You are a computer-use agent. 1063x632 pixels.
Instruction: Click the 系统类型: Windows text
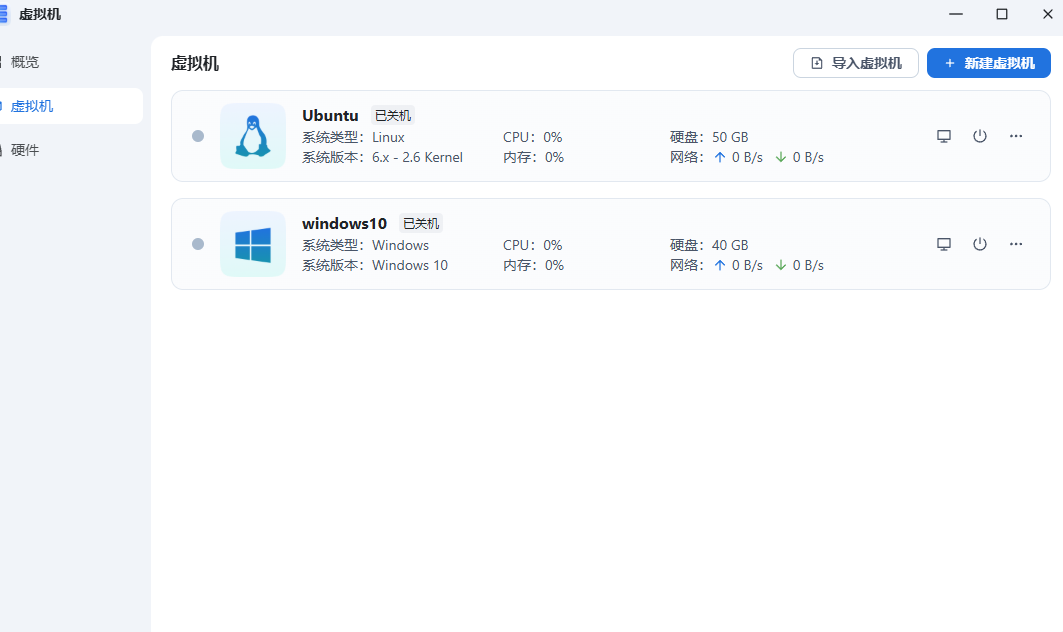point(365,245)
